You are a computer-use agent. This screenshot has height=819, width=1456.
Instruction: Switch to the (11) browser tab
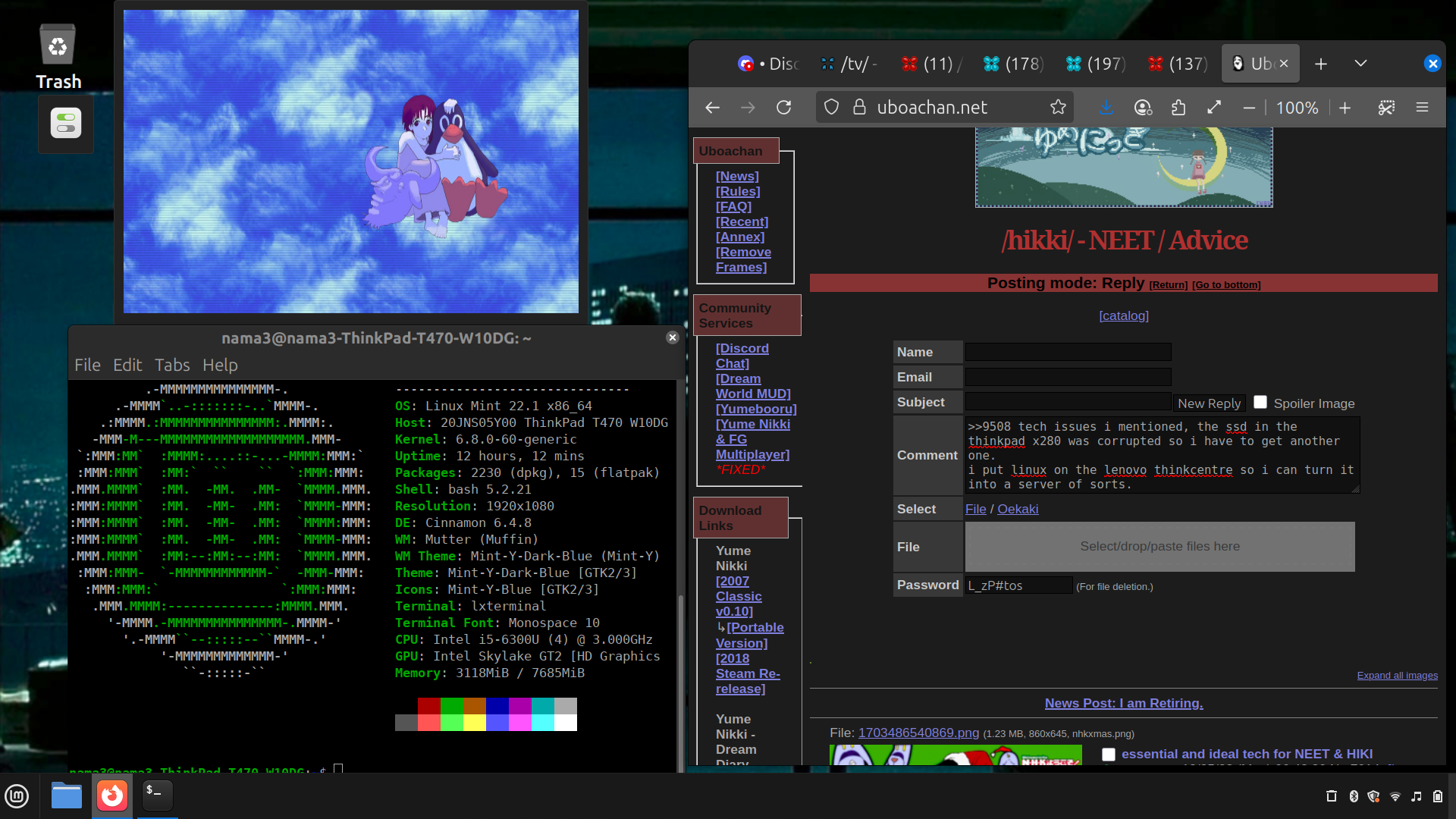point(931,64)
